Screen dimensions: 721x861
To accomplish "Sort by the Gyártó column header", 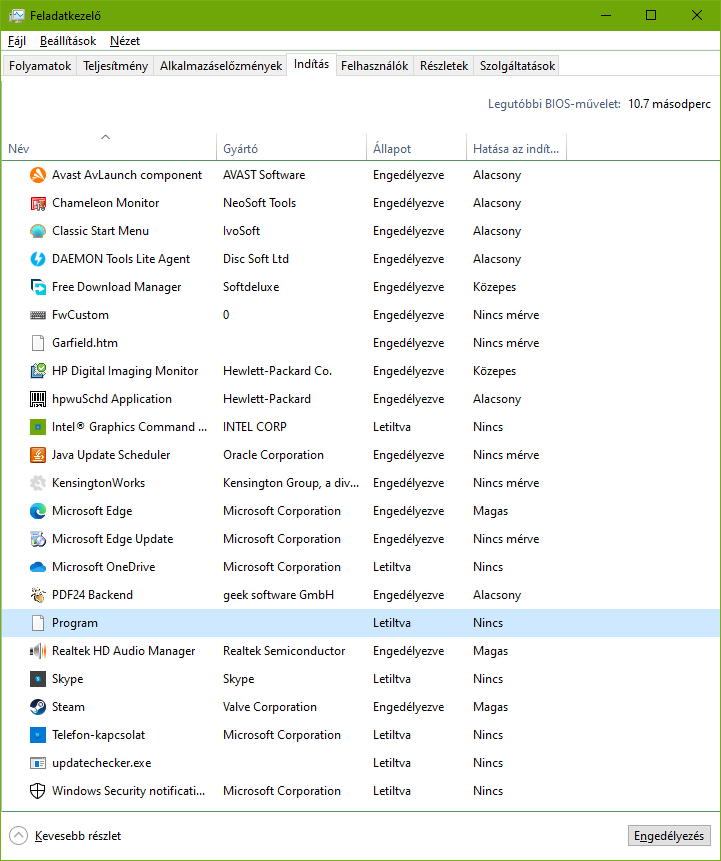I will 292,147.
